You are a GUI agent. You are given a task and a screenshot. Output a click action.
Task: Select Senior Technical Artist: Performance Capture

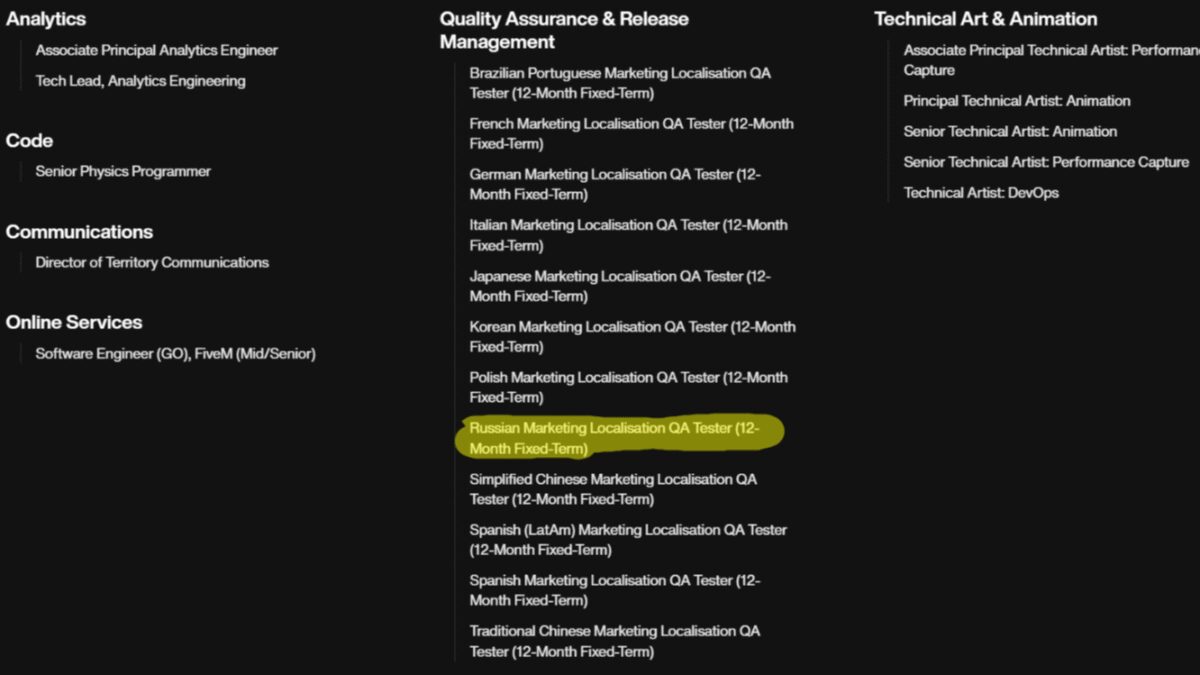tap(1046, 162)
